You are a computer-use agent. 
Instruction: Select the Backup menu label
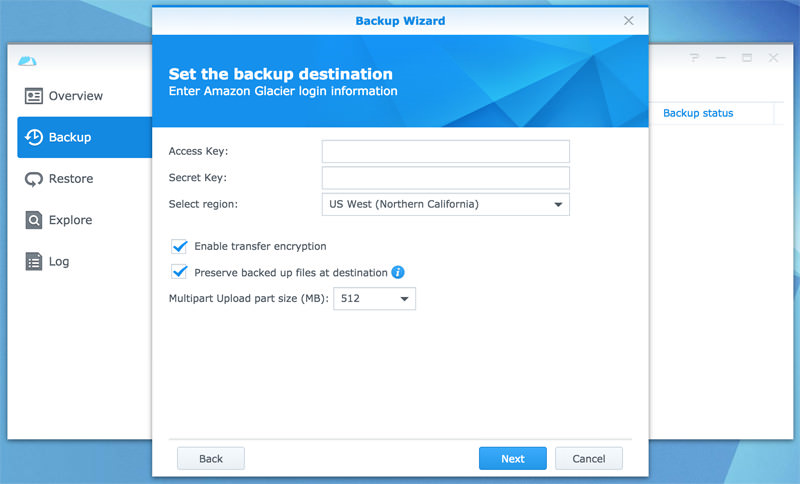[x=70, y=137]
